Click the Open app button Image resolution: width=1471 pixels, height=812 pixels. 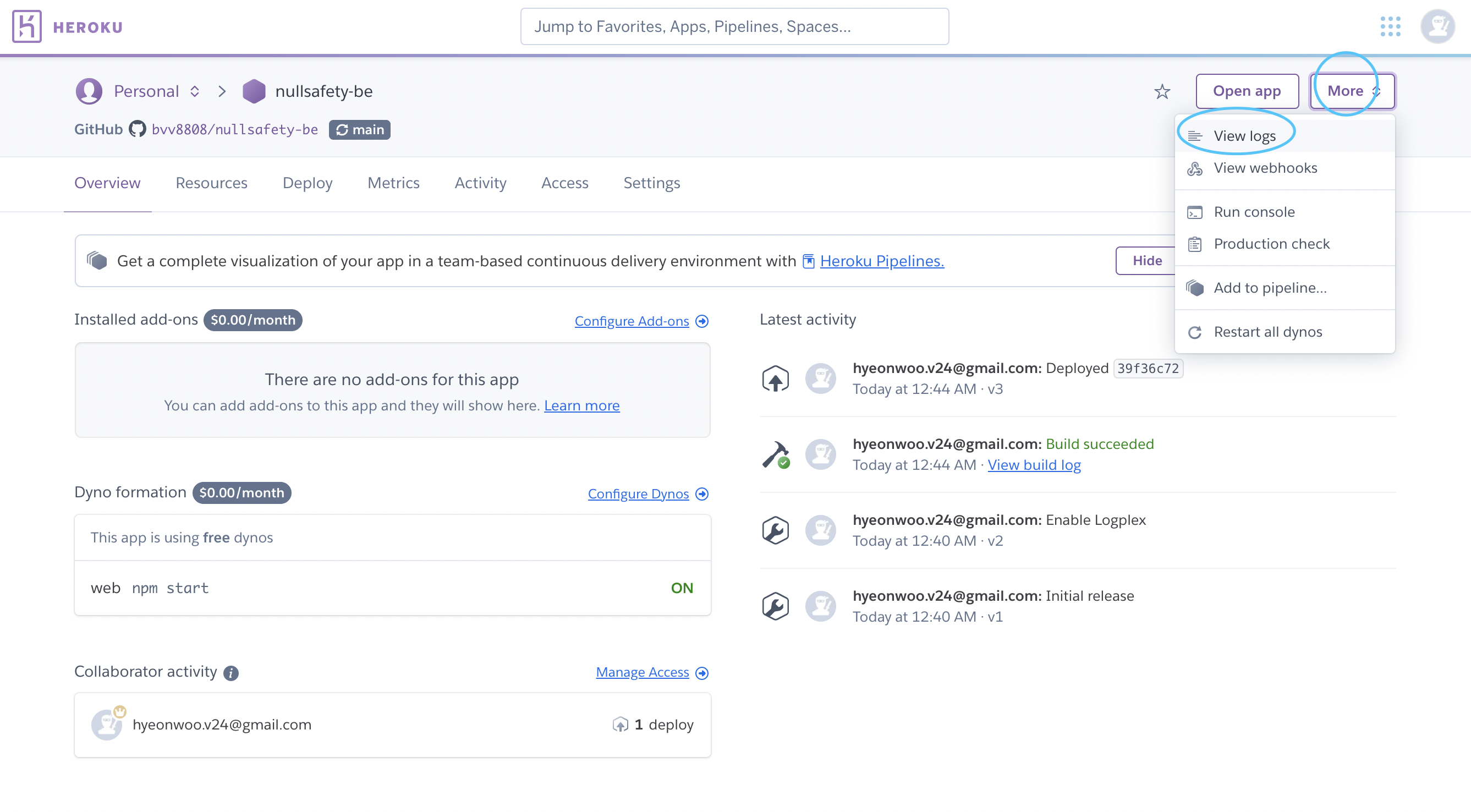point(1247,91)
